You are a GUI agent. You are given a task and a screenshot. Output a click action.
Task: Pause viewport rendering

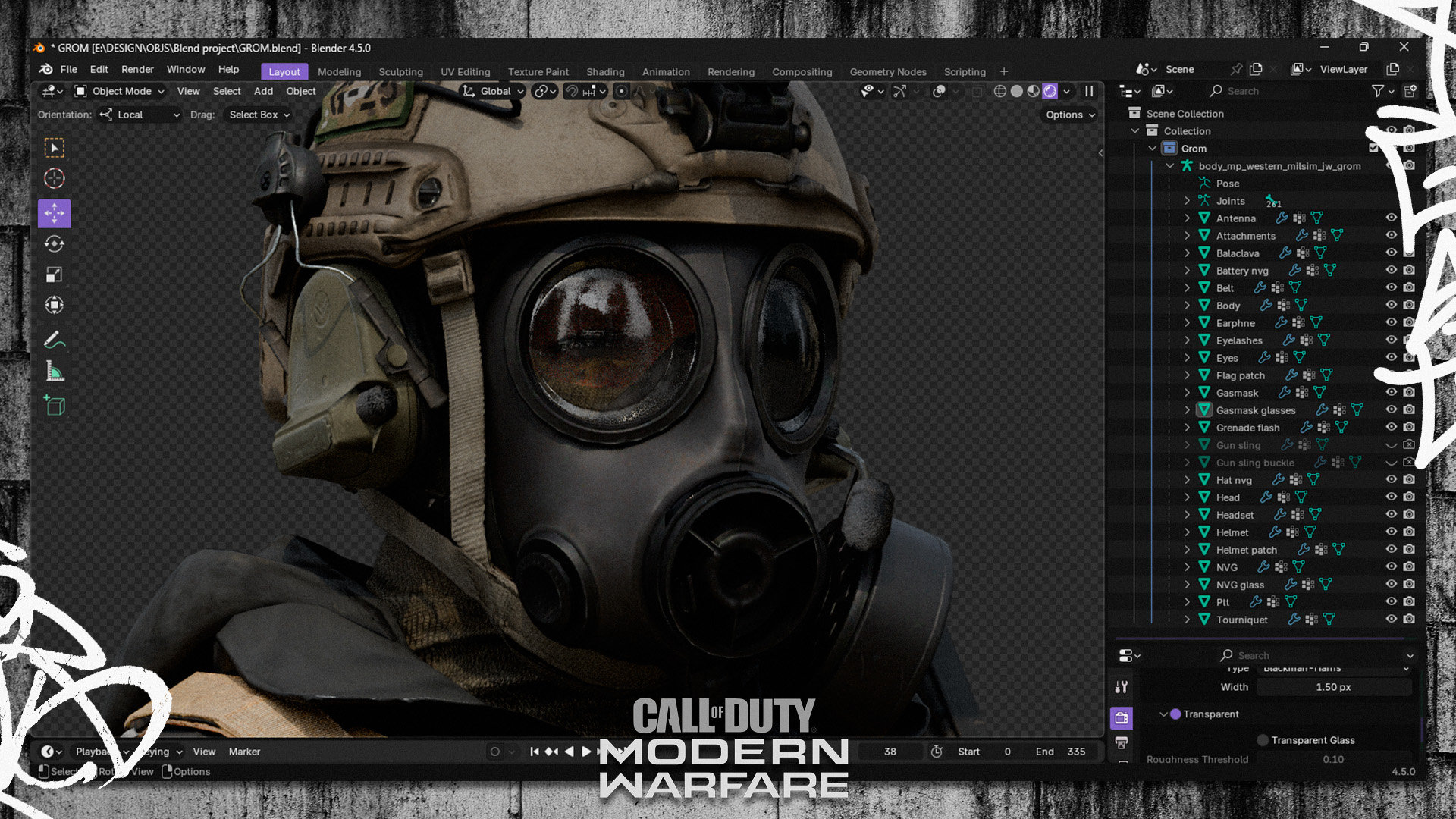[1089, 91]
